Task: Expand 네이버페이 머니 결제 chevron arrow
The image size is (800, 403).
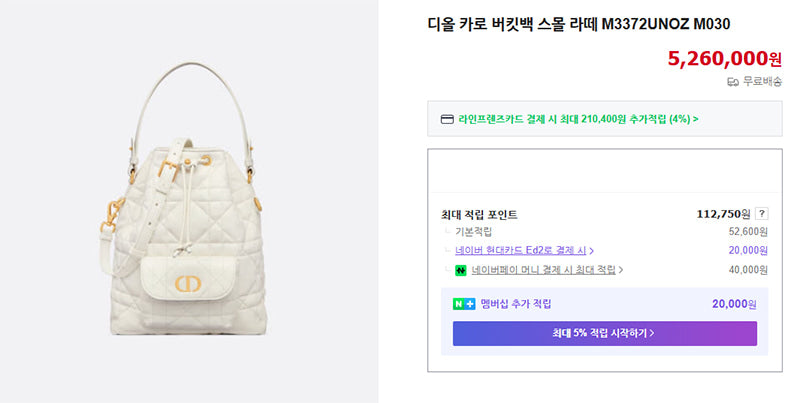Action: pos(621,270)
